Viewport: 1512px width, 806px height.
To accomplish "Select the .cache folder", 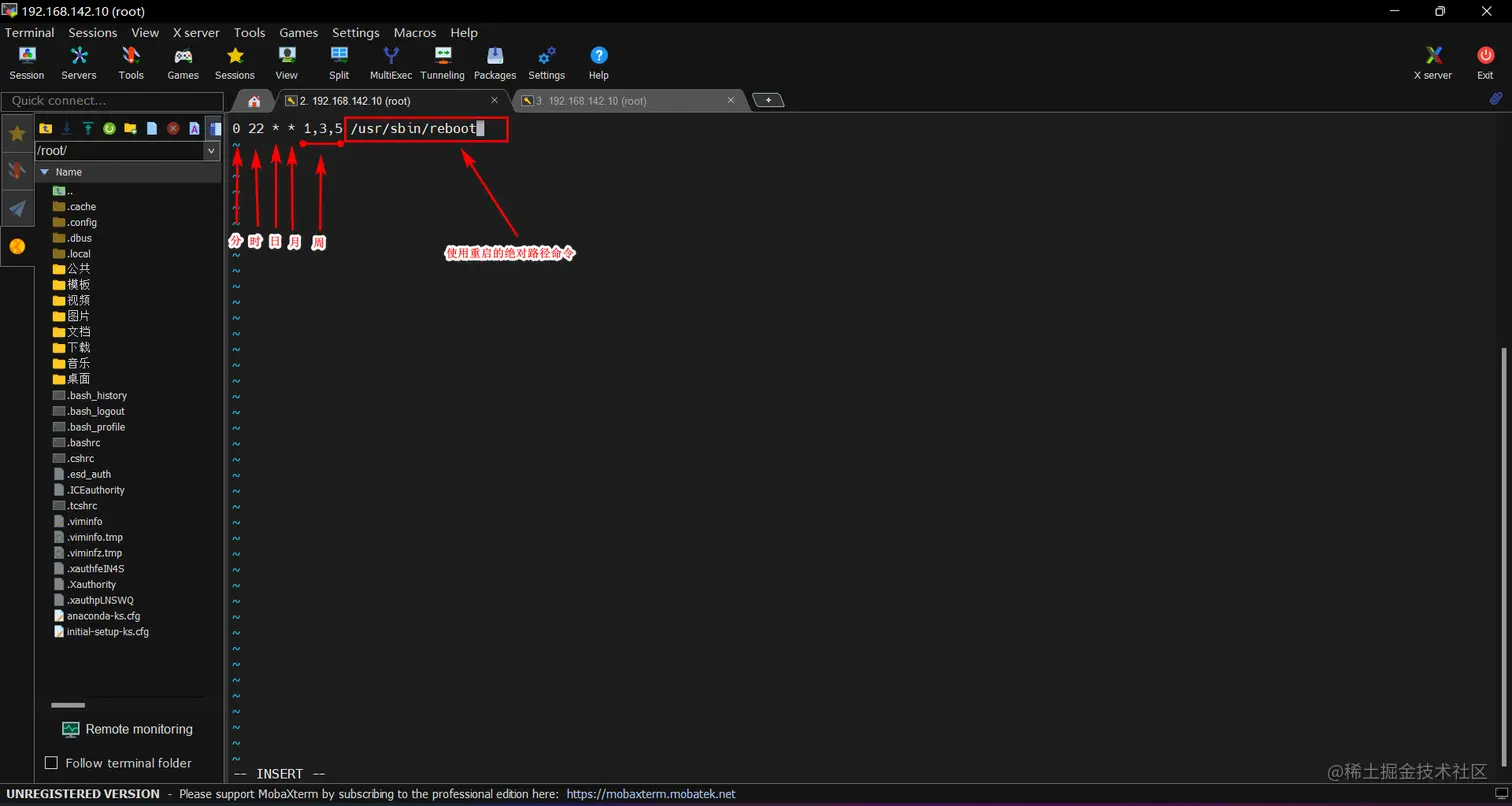I will point(74,207).
